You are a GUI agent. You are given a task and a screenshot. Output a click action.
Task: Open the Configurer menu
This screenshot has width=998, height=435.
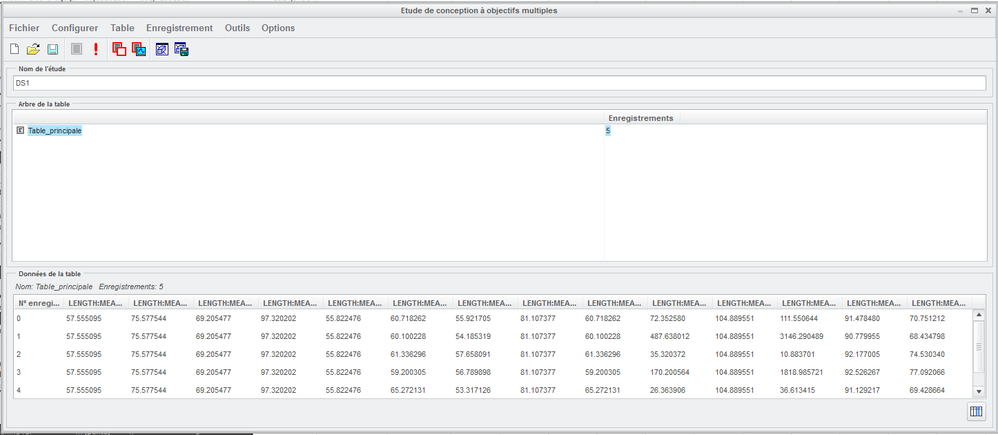75,28
